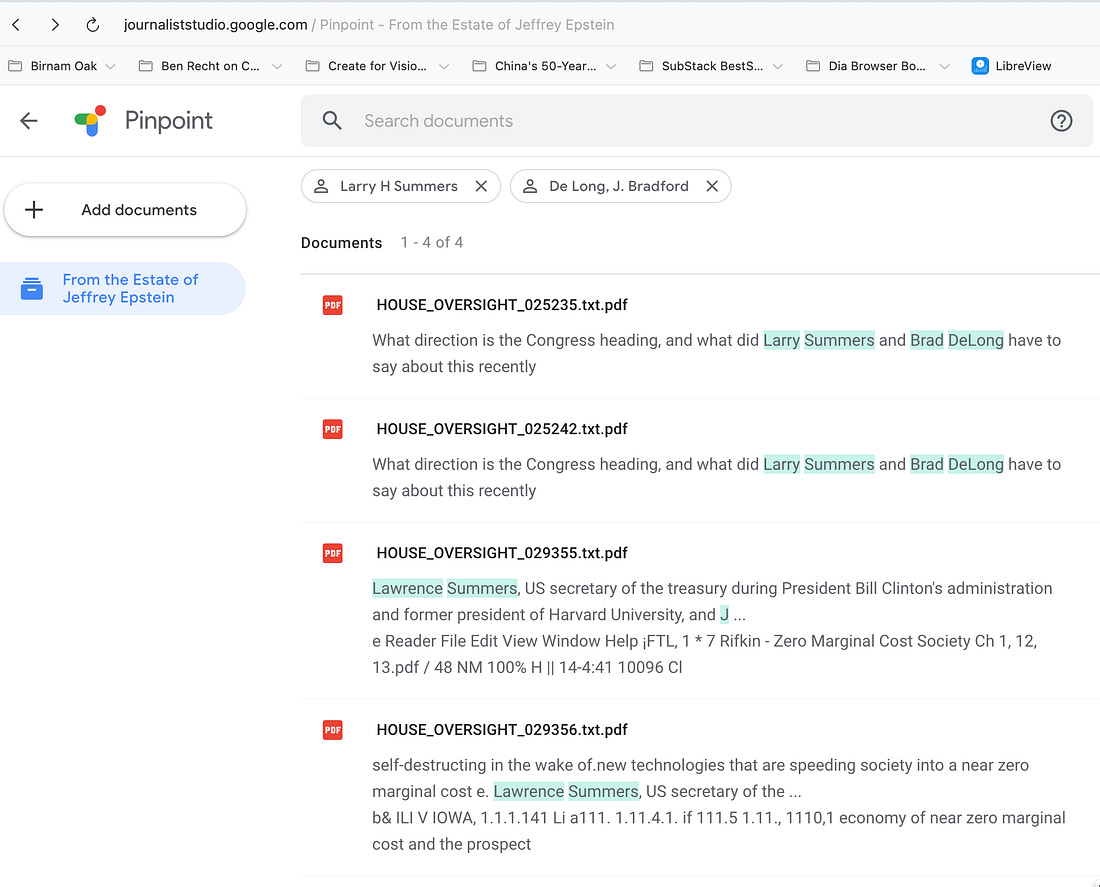Image resolution: width=1100 pixels, height=887 pixels.
Task: Click highlighted Lawrence Summers in 029355 snippet
Action: [x=445, y=589]
